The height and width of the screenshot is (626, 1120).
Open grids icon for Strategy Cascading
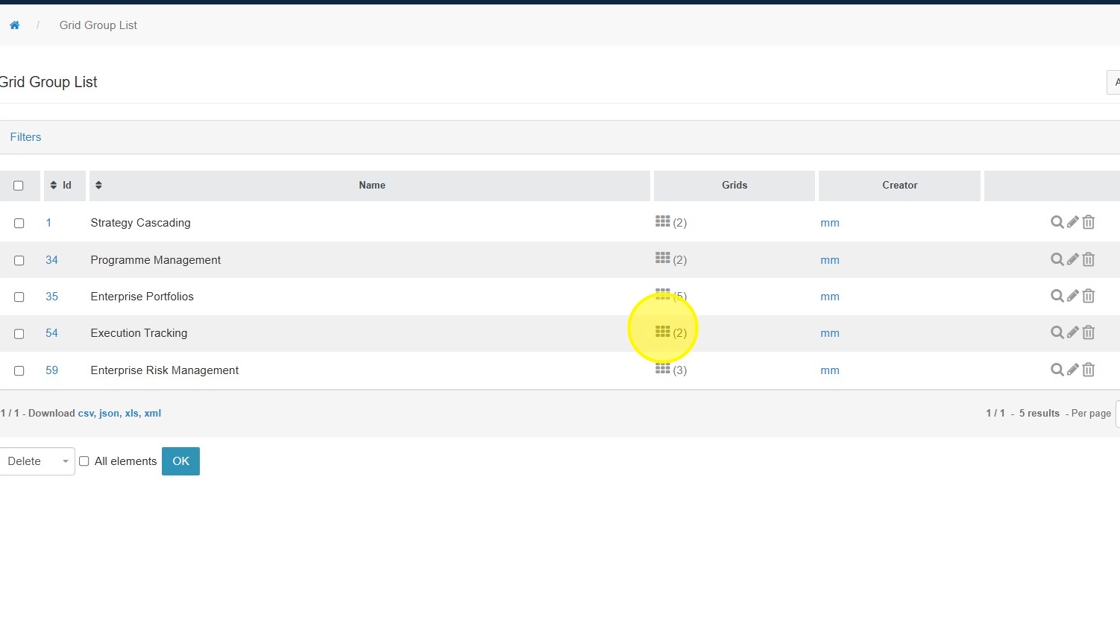point(662,222)
